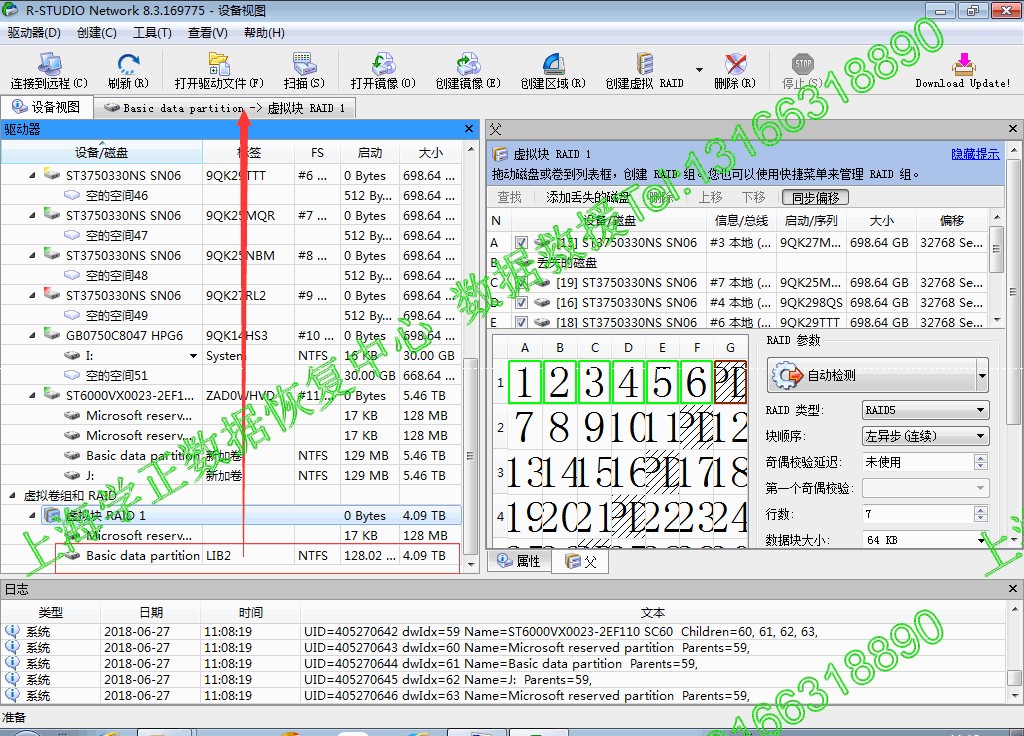Image resolution: width=1024 pixels, height=736 pixels.
Task: Click Create Virtual RAID icon
Action: pos(645,63)
